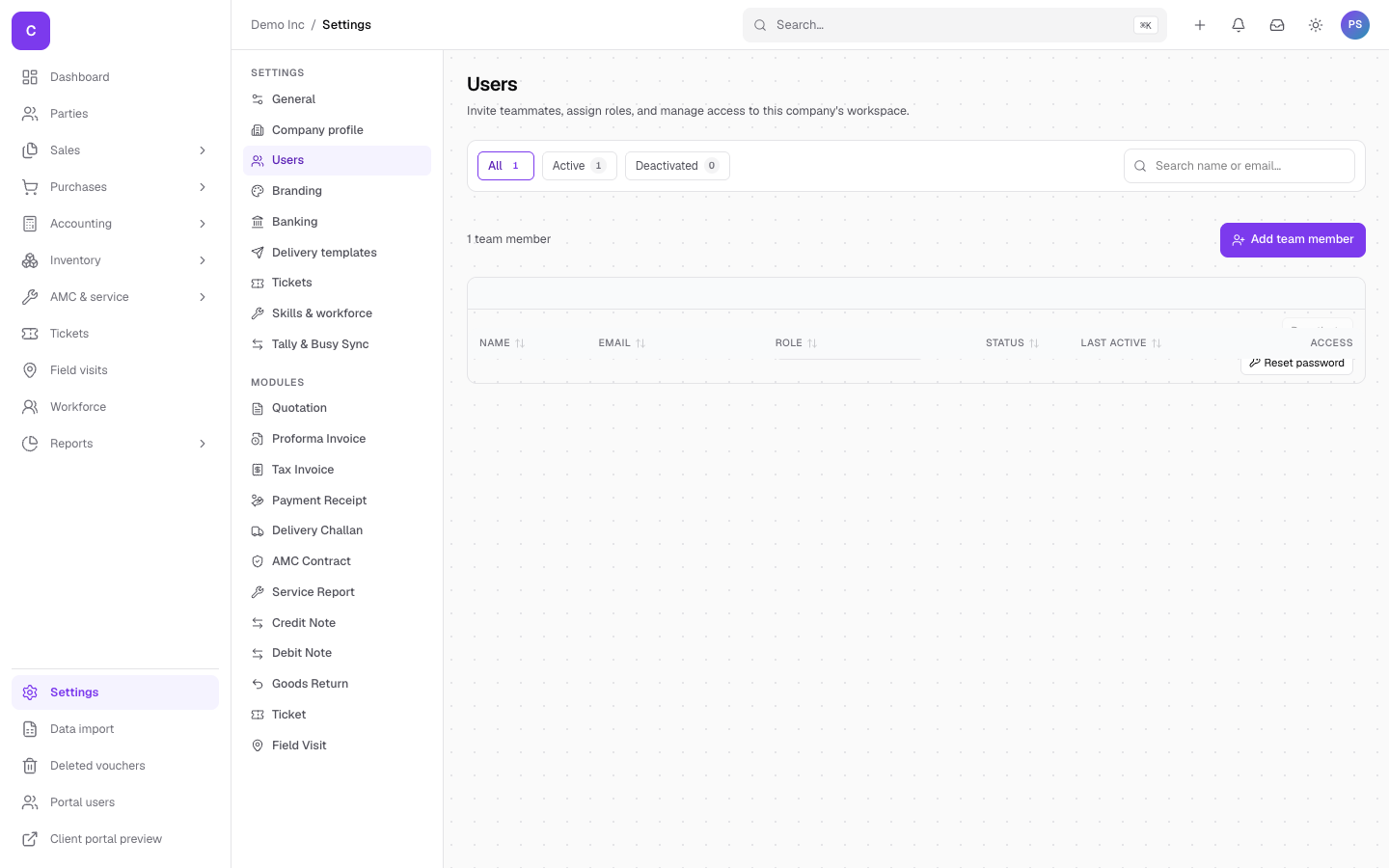The height and width of the screenshot is (868, 1389).
Task: Focus the Search name or email field
Action: pos(1239,166)
